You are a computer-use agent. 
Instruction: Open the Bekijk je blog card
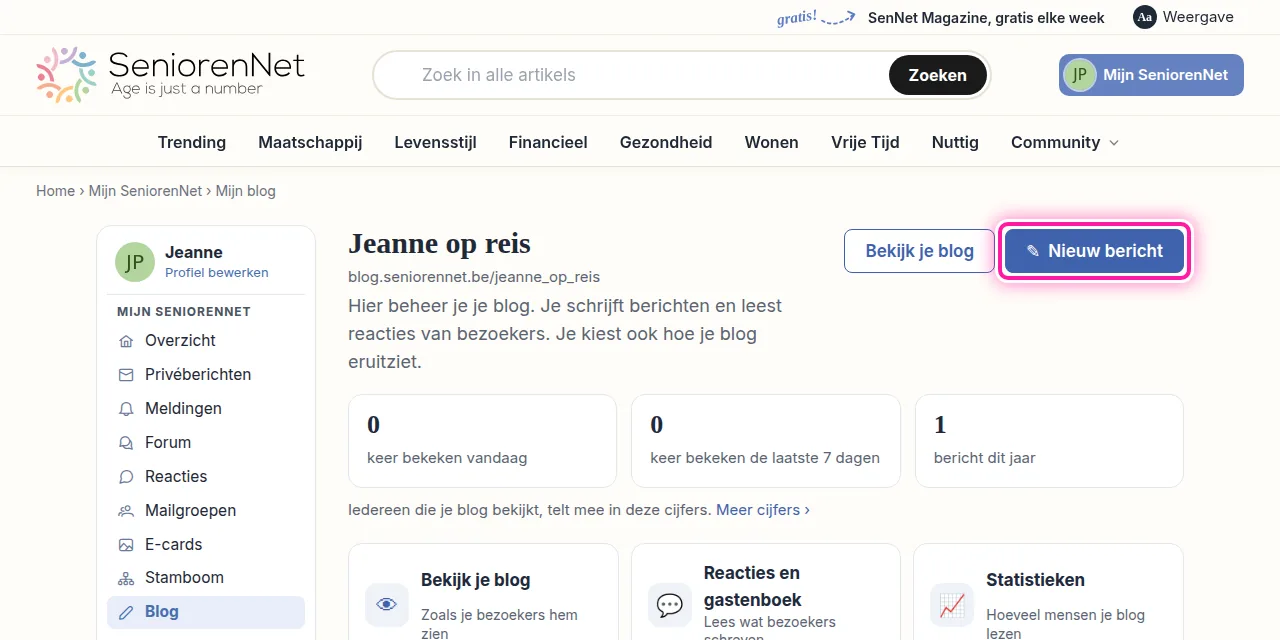483,592
